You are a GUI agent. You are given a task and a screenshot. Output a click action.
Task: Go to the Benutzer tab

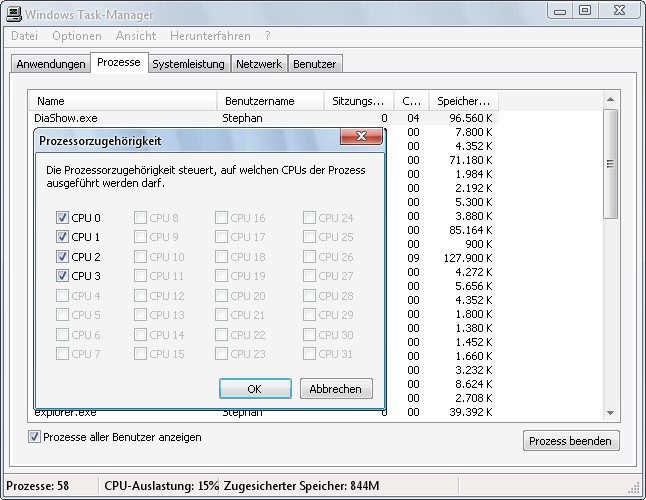[314, 64]
